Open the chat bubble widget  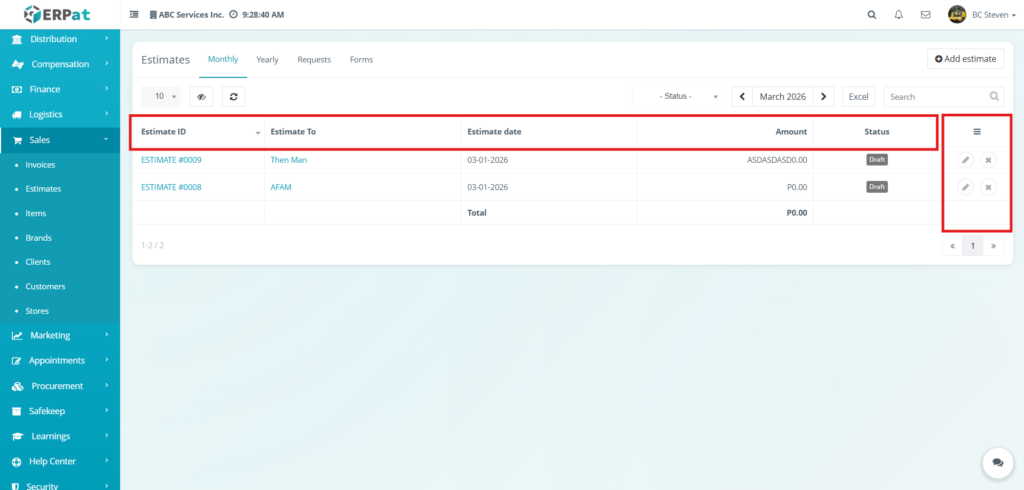pyautogui.click(x=997, y=463)
